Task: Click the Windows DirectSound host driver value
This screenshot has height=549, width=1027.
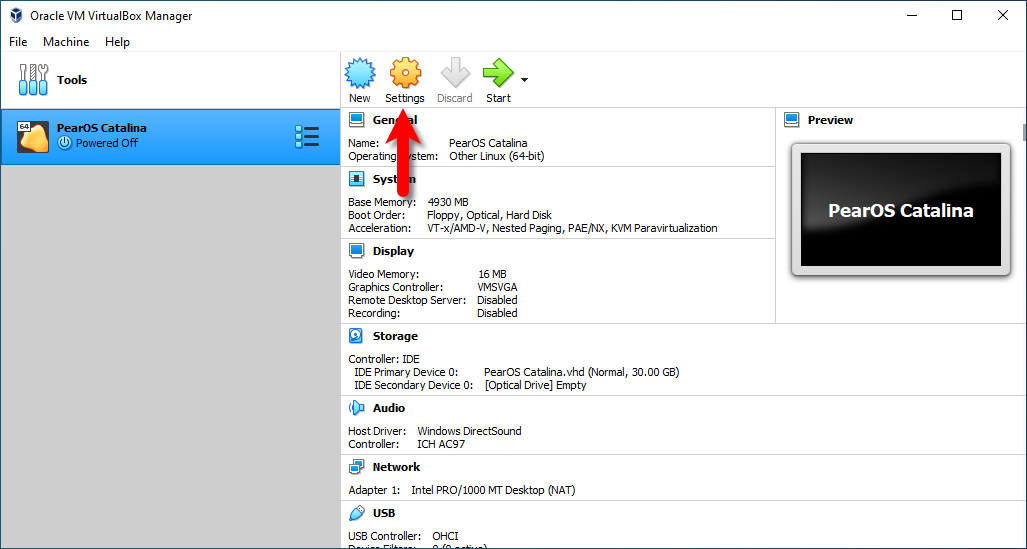Action: [470, 431]
